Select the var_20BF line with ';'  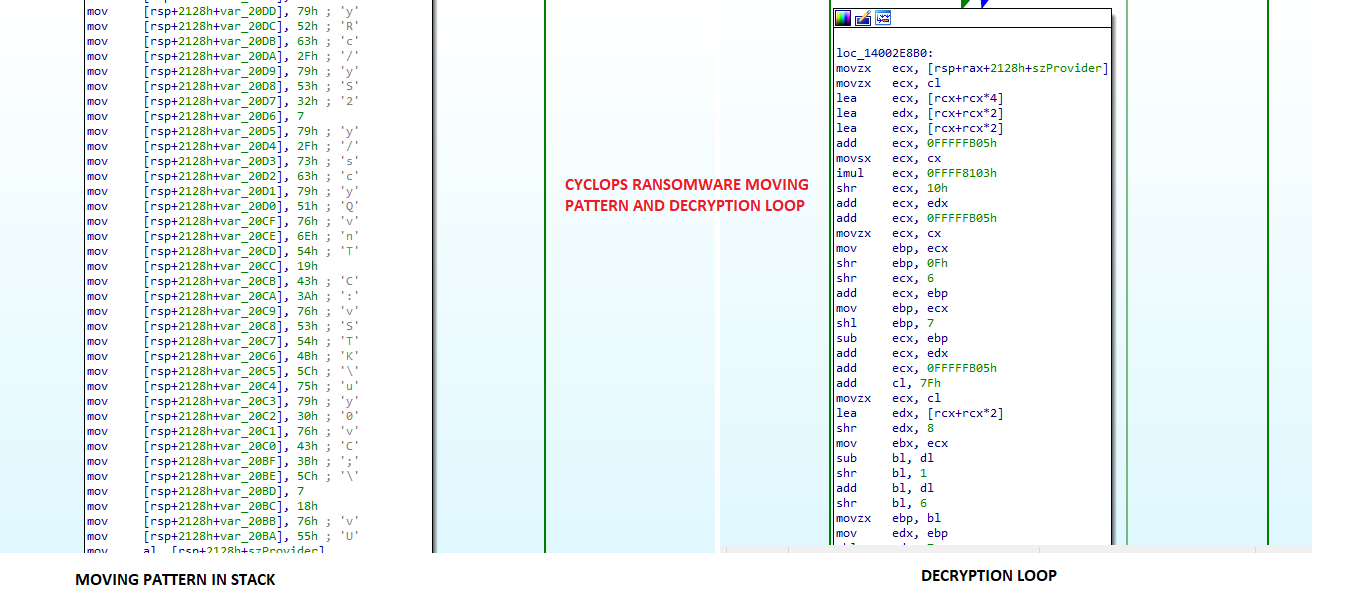pyautogui.click(x=223, y=461)
